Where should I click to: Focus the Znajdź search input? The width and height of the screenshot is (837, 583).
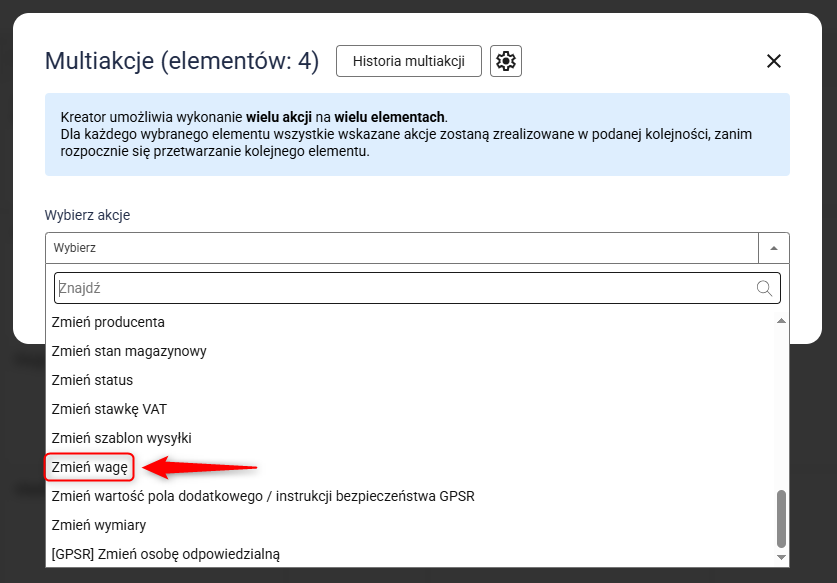400,288
